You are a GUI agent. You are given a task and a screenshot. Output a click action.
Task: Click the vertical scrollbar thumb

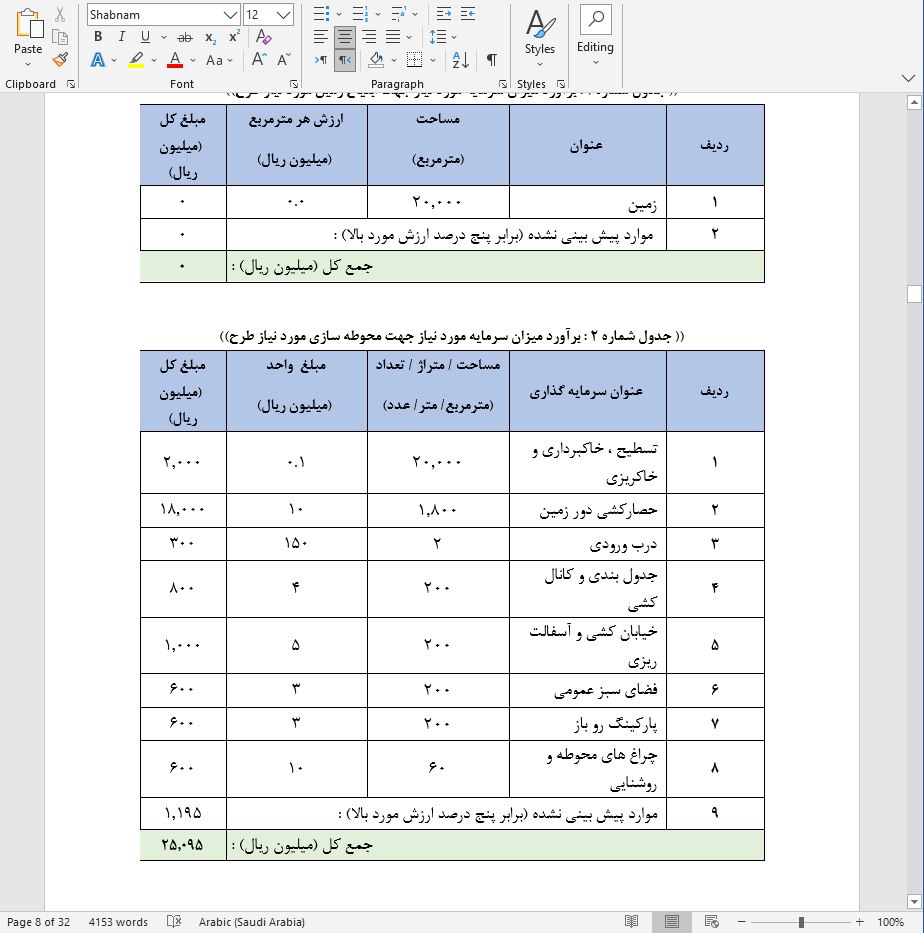tap(914, 294)
